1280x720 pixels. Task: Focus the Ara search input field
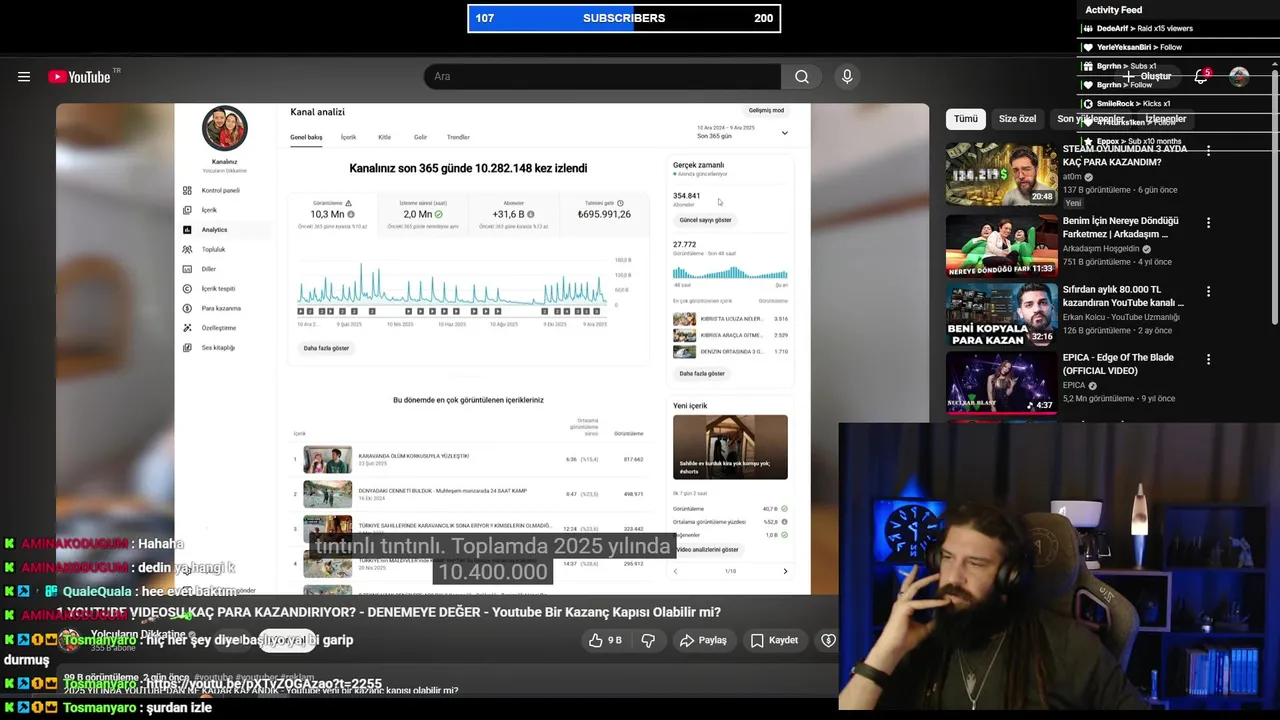602,77
